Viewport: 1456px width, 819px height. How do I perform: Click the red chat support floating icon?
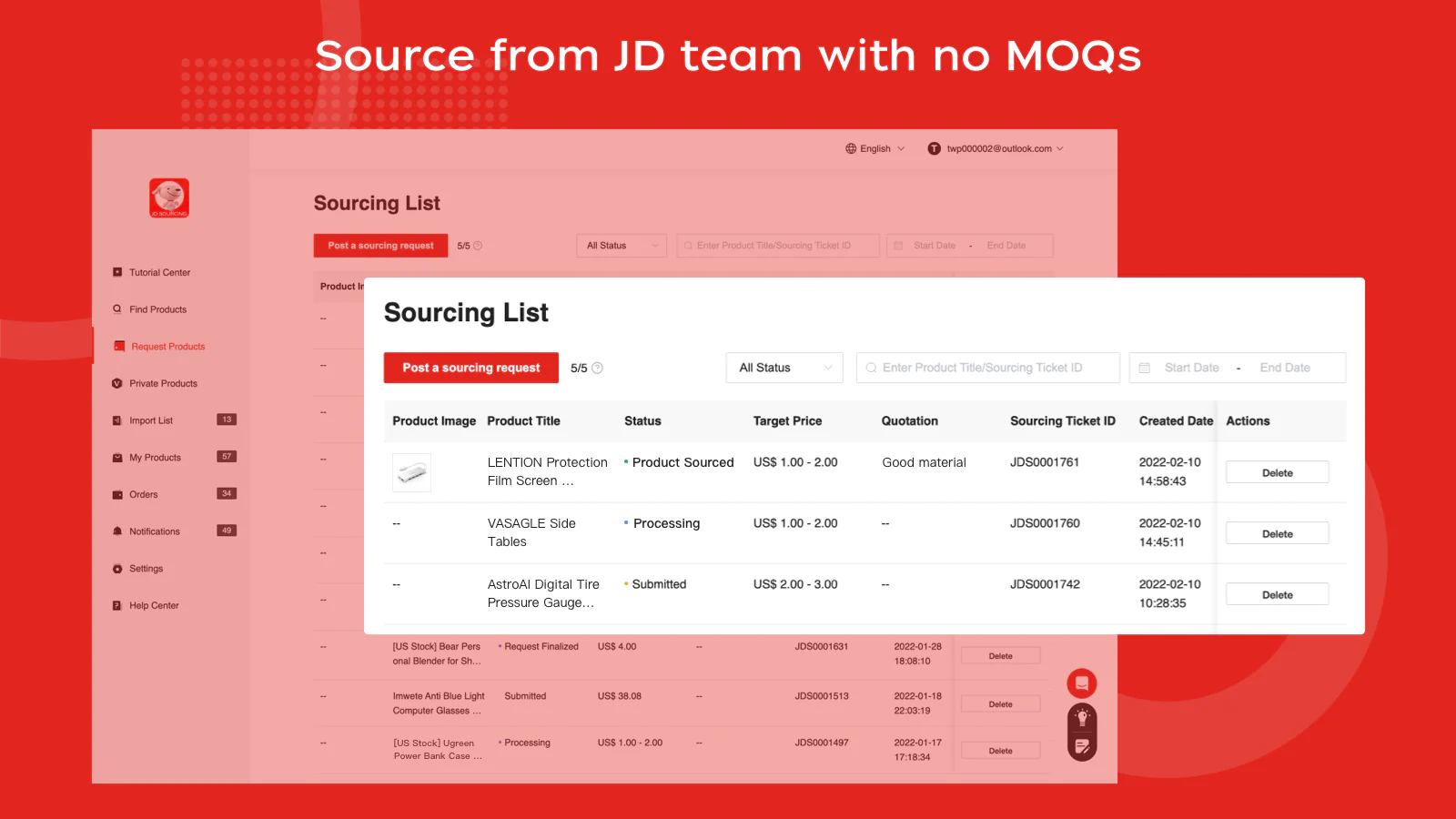(1082, 683)
